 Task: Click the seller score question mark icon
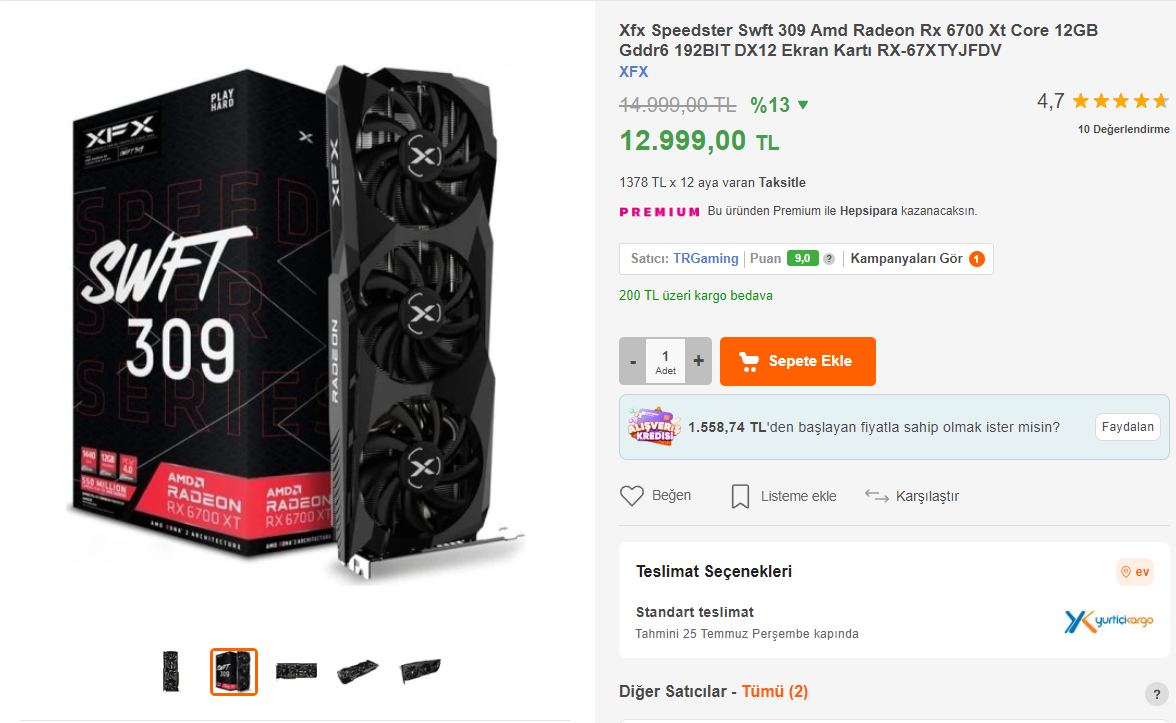[829, 259]
